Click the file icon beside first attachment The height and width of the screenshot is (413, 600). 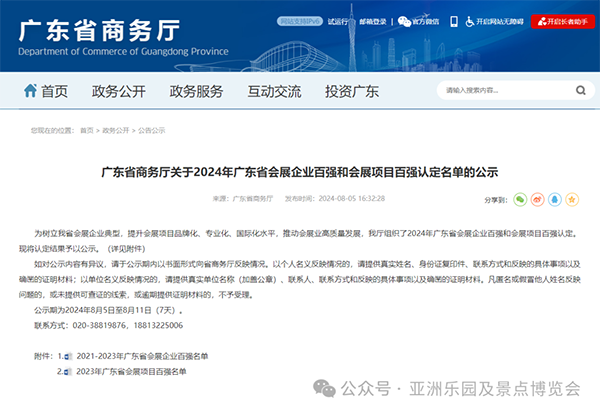[x=67, y=355]
